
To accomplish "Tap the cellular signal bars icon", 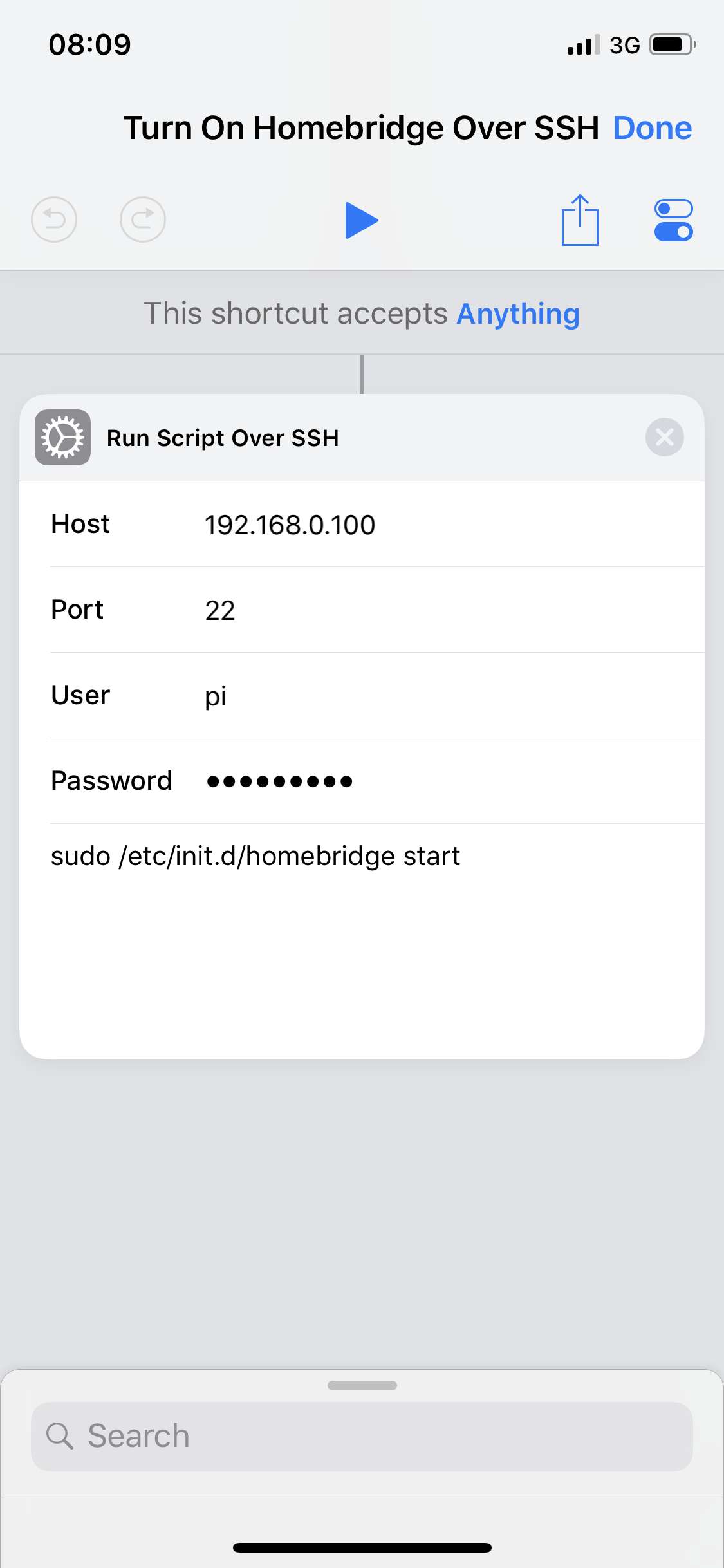I will click(583, 45).
